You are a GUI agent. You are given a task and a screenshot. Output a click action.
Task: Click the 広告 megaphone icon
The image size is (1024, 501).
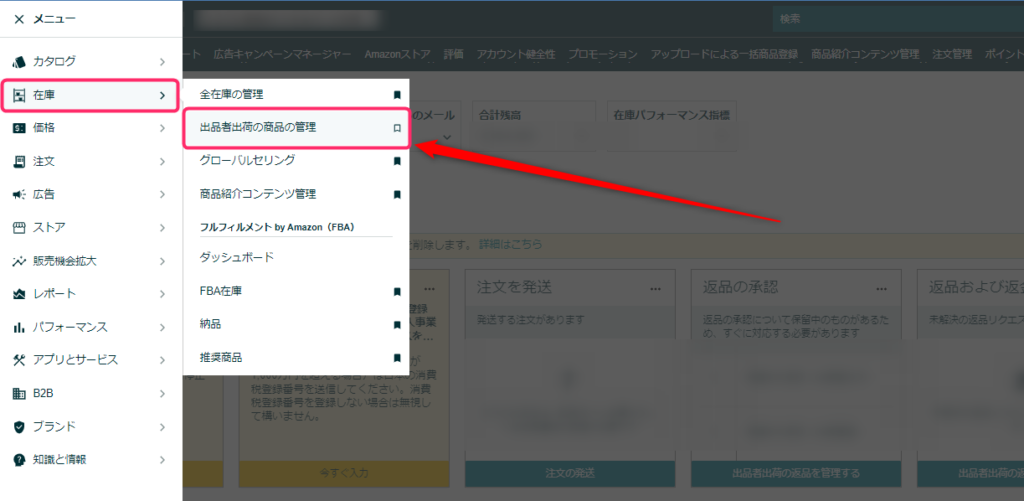pos(19,195)
